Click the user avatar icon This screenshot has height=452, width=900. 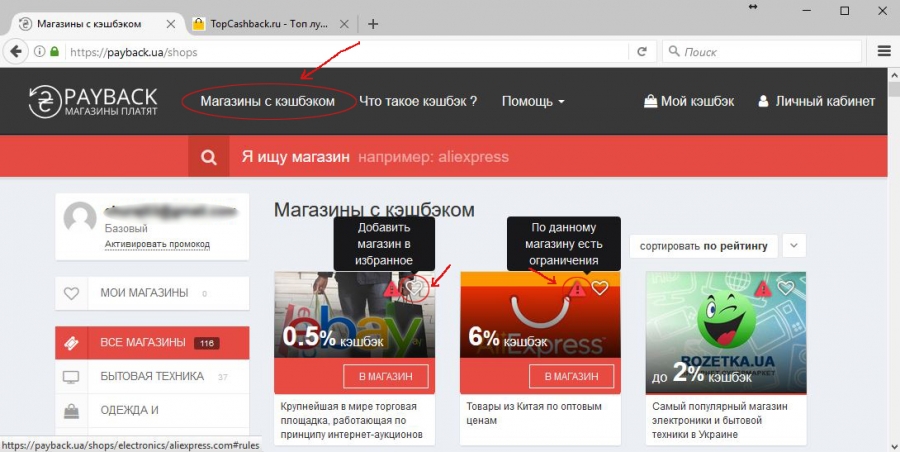[80, 218]
